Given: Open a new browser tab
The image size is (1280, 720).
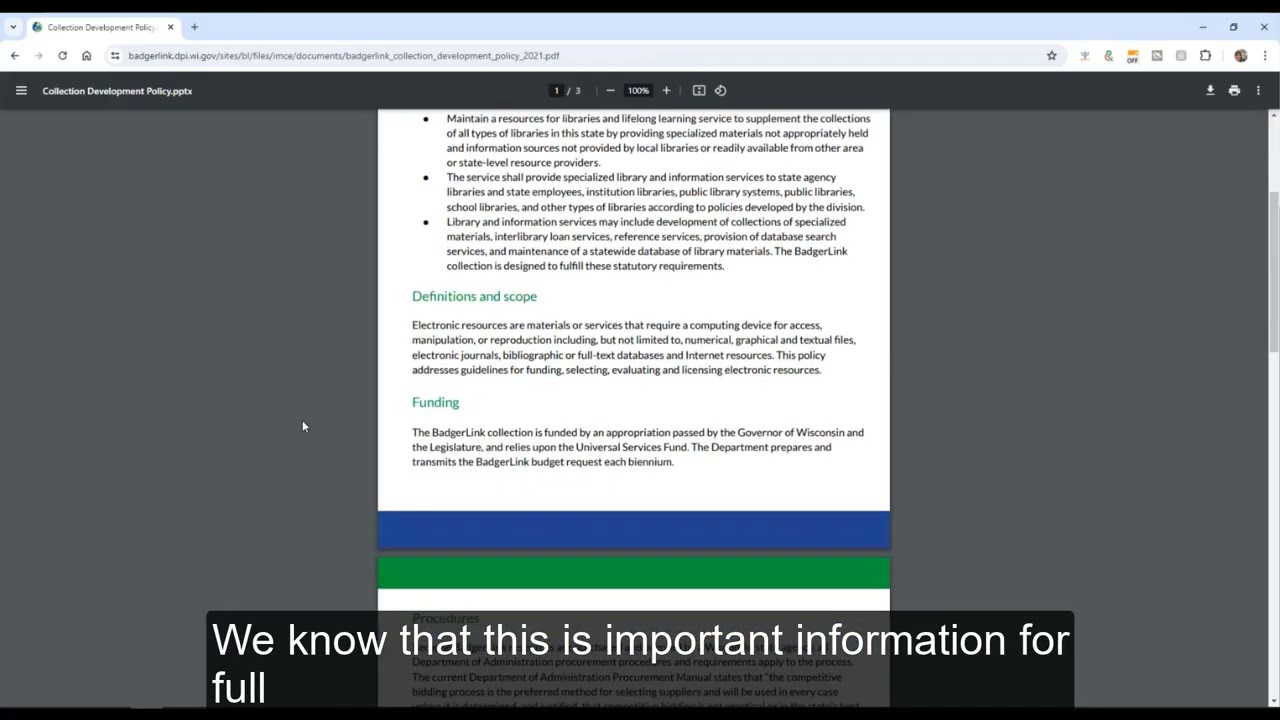Looking at the screenshot, I should click(x=194, y=27).
